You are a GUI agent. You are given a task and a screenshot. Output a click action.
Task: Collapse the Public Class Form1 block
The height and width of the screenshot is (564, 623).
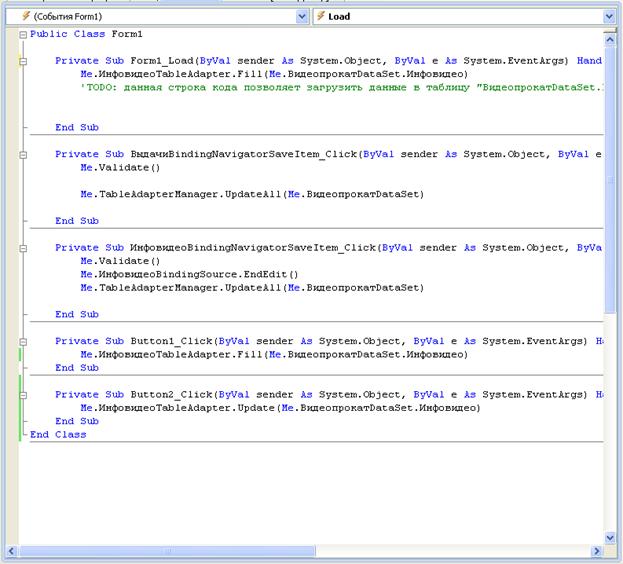(x=23, y=35)
